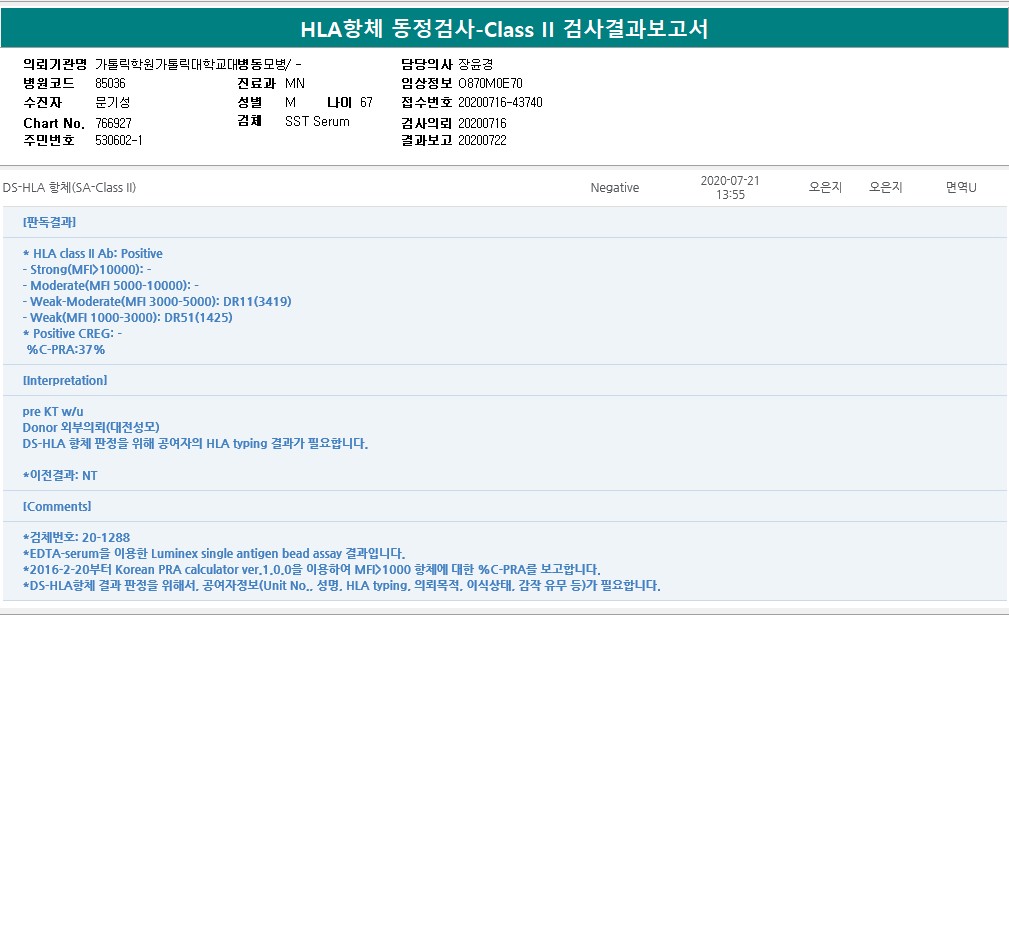Select the hospital code value 85036
Image resolution: width=1009 pixels, height=927 pixels.
[110, 84]
